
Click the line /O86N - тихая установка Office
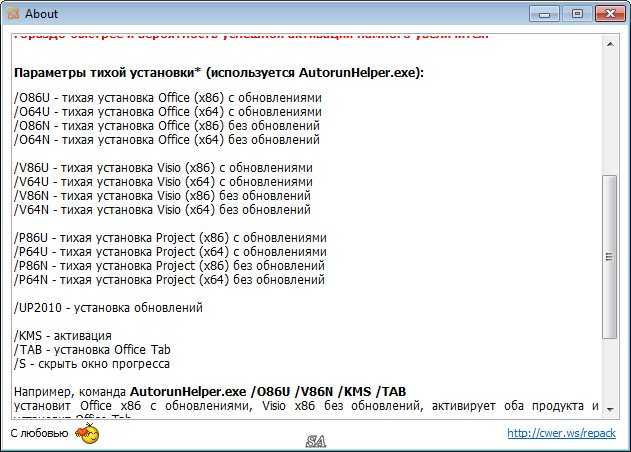[167, 126]
